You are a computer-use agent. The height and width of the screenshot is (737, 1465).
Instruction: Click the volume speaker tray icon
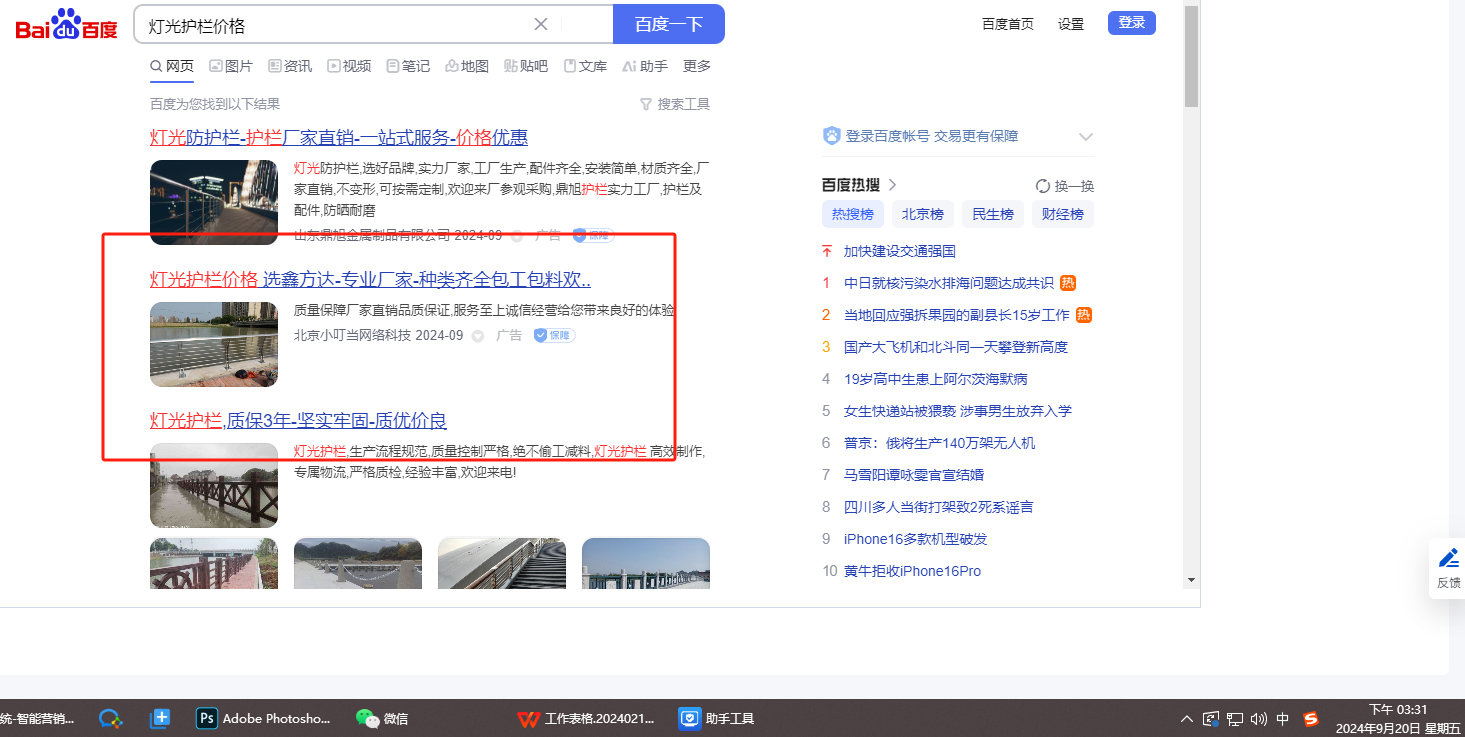point(1259,718)
